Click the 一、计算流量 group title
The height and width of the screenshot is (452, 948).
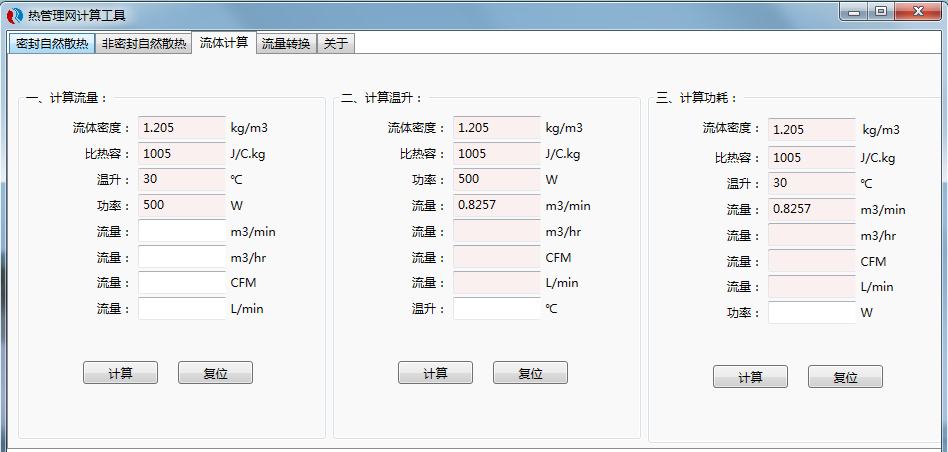click(67, 97)
